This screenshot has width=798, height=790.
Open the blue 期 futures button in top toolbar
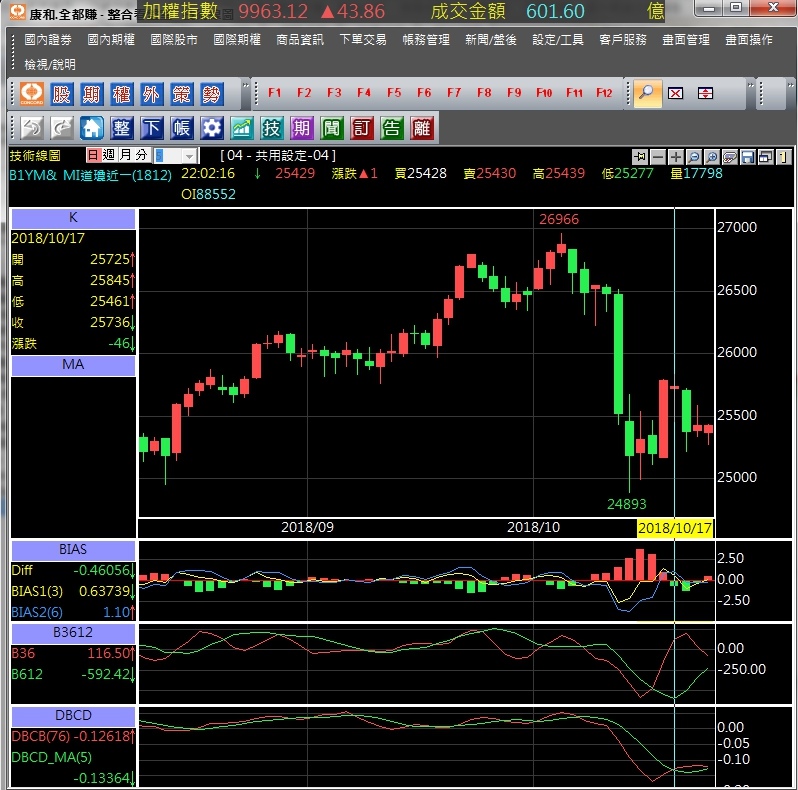(x=92, y=94)
